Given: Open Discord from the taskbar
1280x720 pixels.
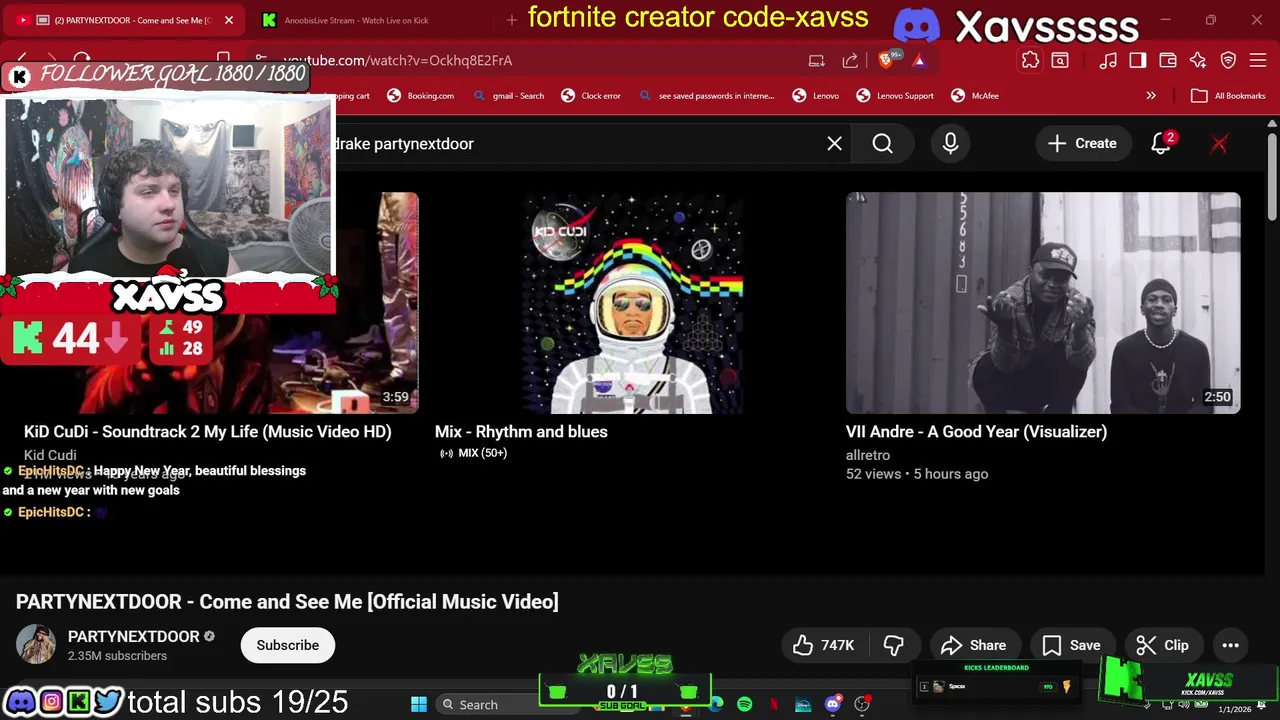Looking at the screenshot, I should (833, 705).
